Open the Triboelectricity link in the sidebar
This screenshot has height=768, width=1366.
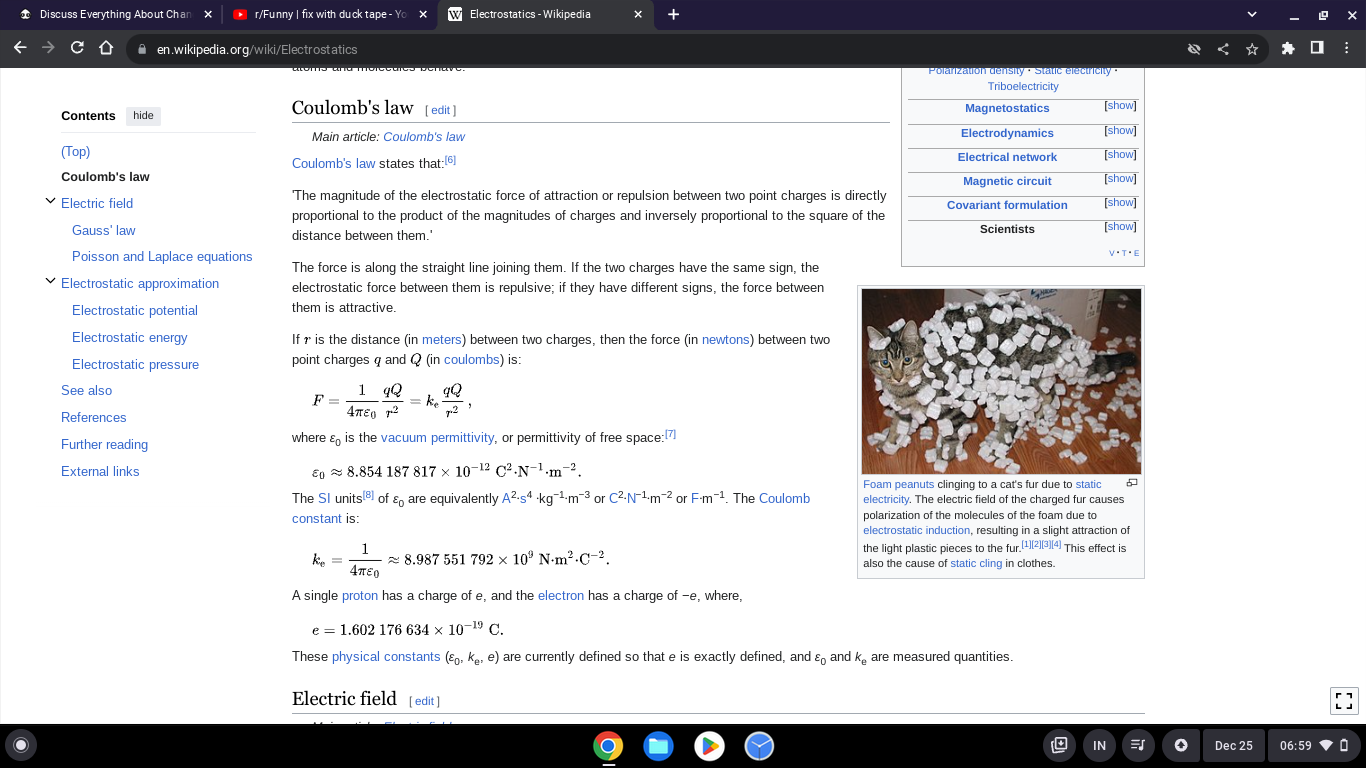[x=1023, y=86]
